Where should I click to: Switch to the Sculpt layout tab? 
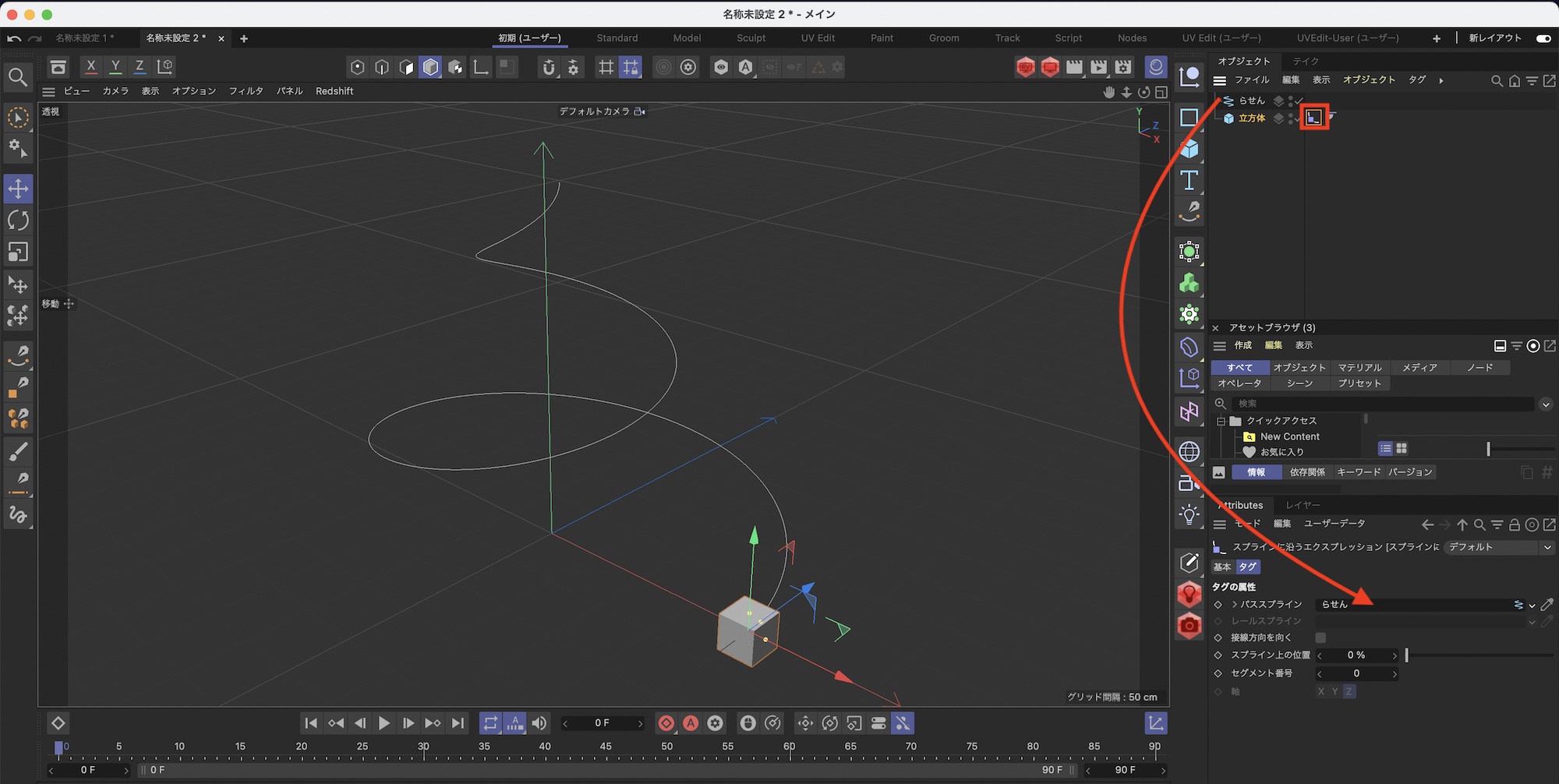[x=751, y=38]
